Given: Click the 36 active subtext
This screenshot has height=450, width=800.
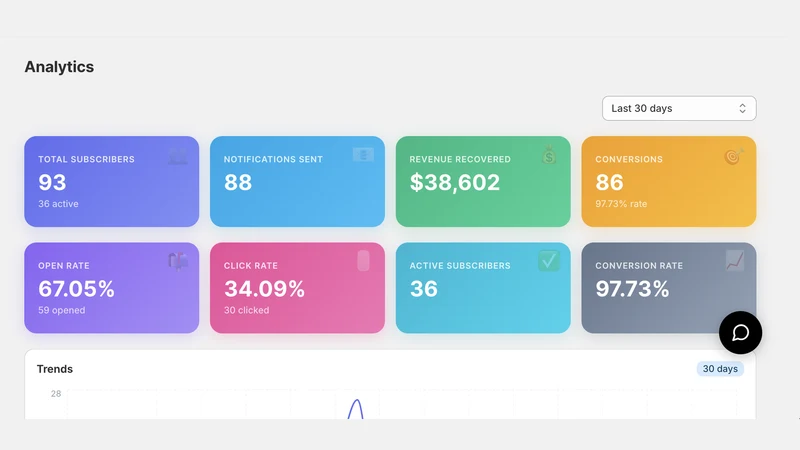Looking at the screenshot, I should tap(58, 204).
